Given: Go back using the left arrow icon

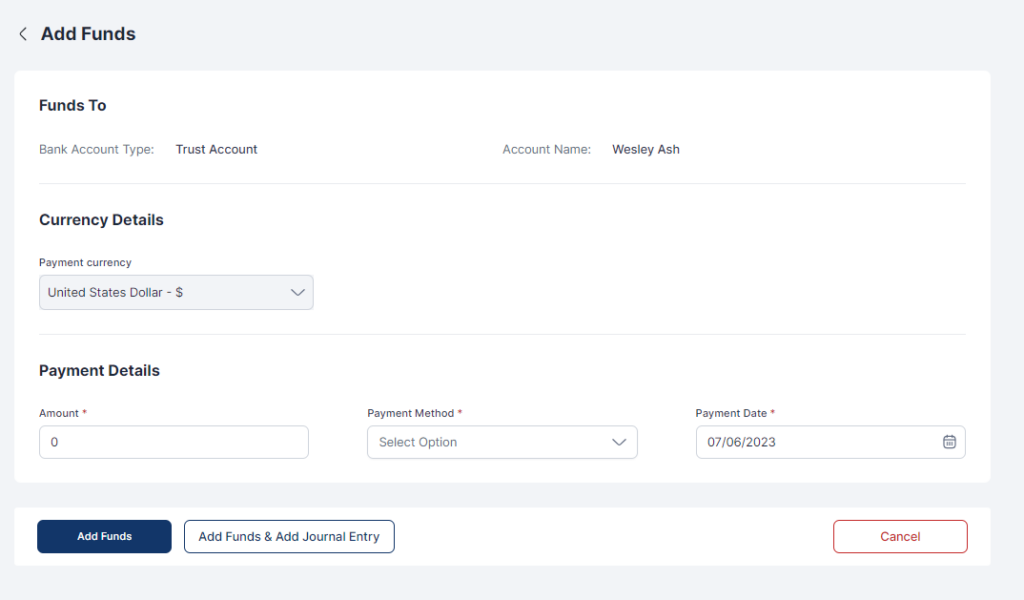Looking at the screenshot, I should tap(23, 34).
